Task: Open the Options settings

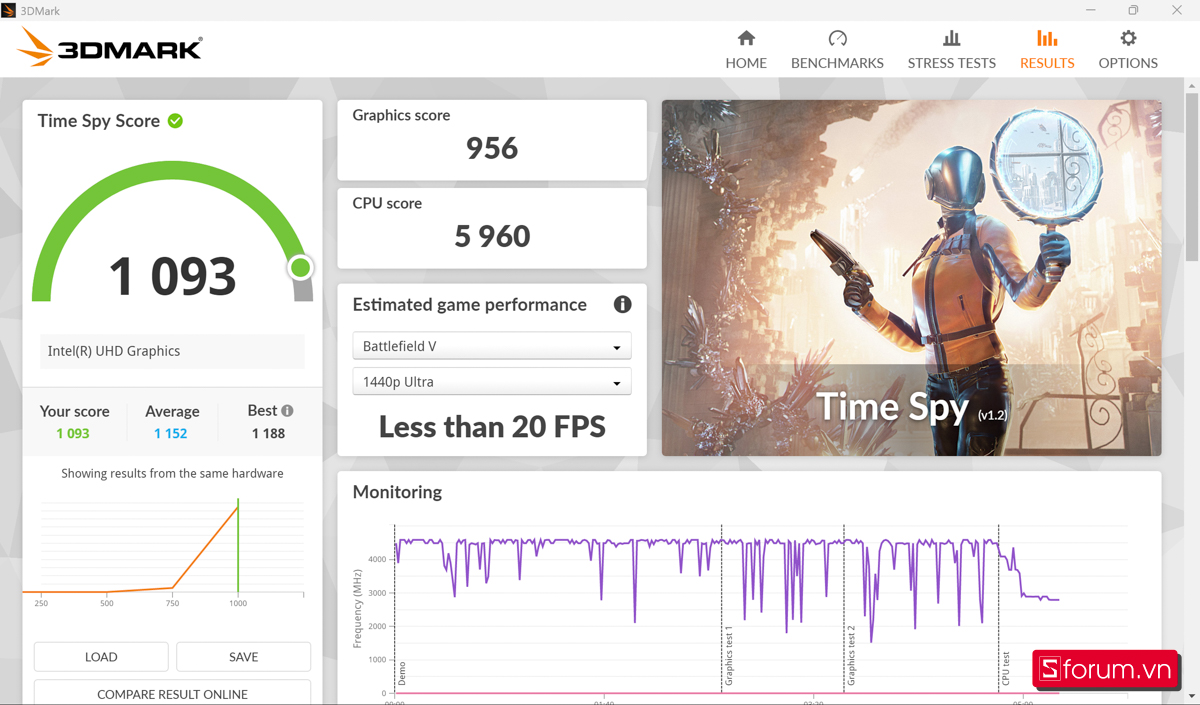Action: 1127,48
